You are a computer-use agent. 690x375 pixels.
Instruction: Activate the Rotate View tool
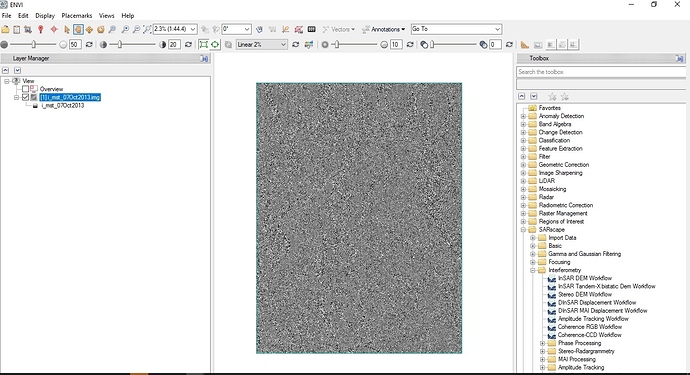point(101,29)
